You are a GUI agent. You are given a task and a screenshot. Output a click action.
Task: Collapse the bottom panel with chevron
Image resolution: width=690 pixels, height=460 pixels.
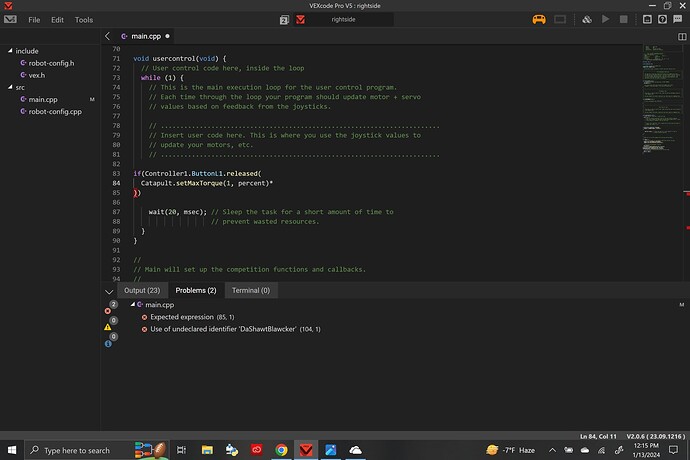[109, 291]
